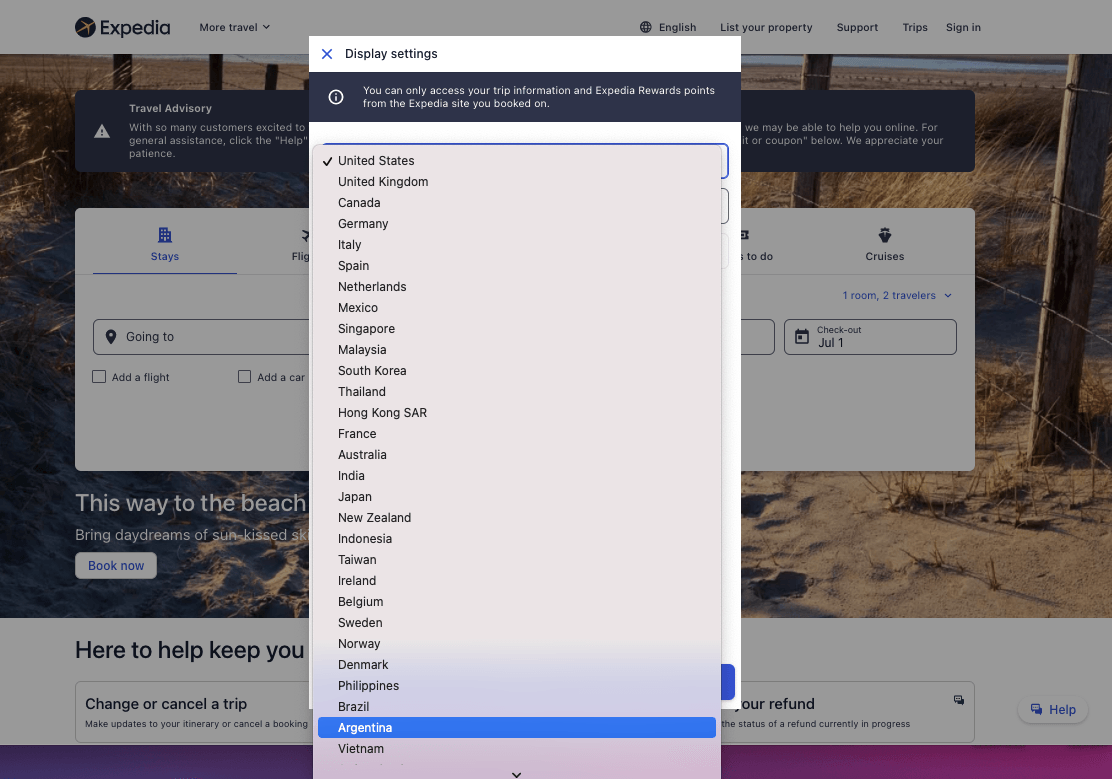Close the Display settings dialog
The width and height of the screenshot is (1112, 779).
click(327, 54)
